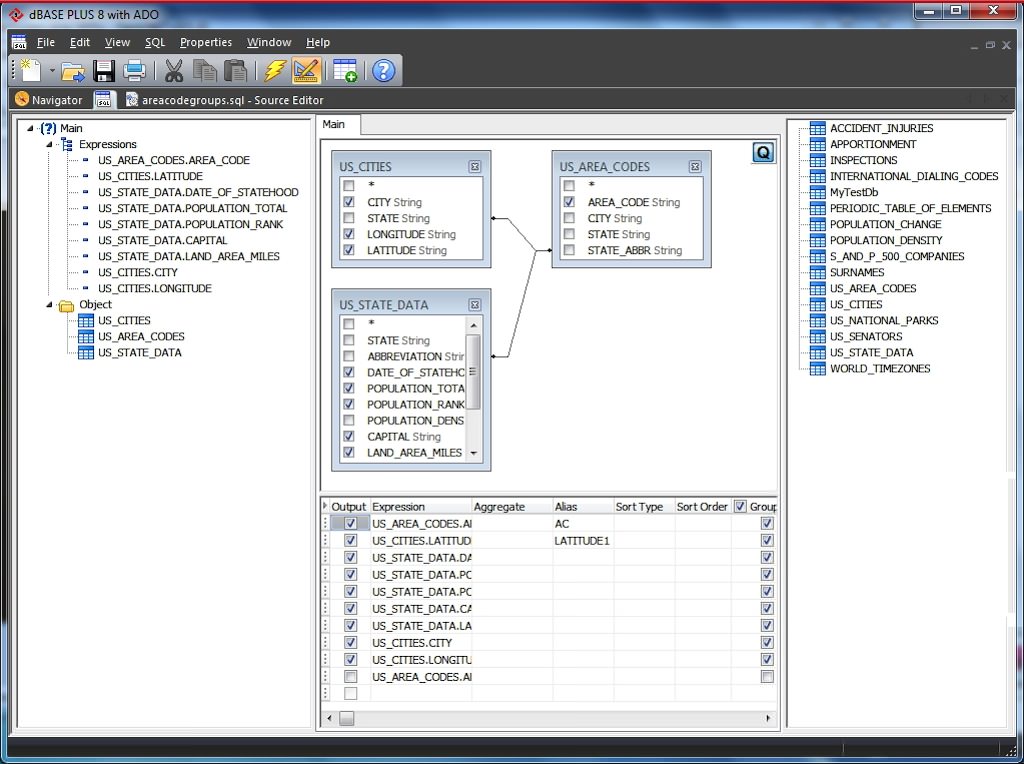This screenshot has height=764, width=1024.
Task: Check STATE field in US_CITIES box
Action: click(x=349, y=218)
